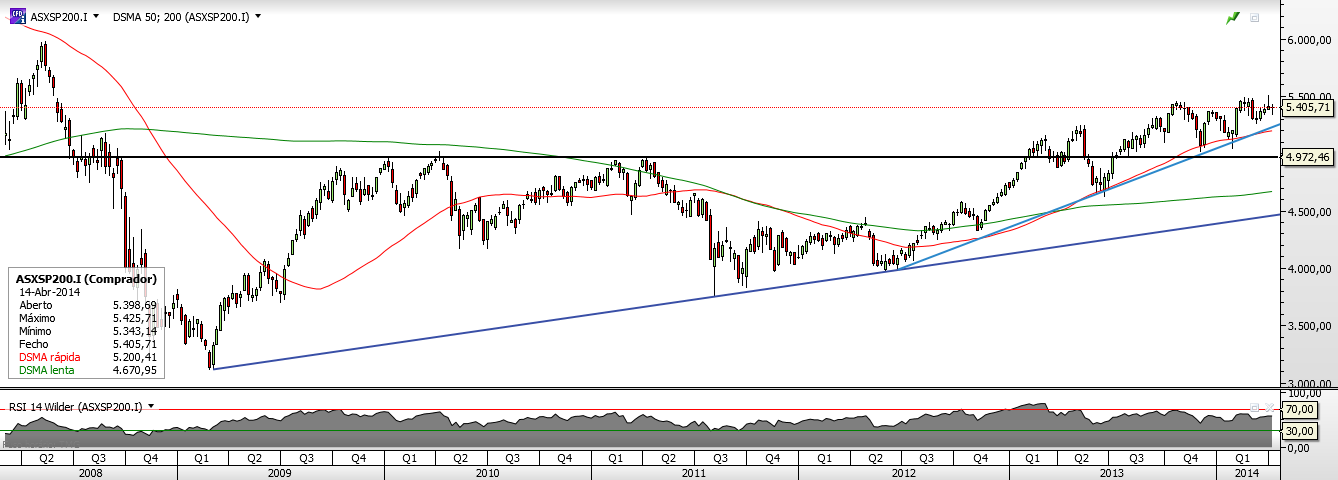Click the 4.500,00 price axis label
This screenshot has height=480, width=1338.
[1311, 212]
